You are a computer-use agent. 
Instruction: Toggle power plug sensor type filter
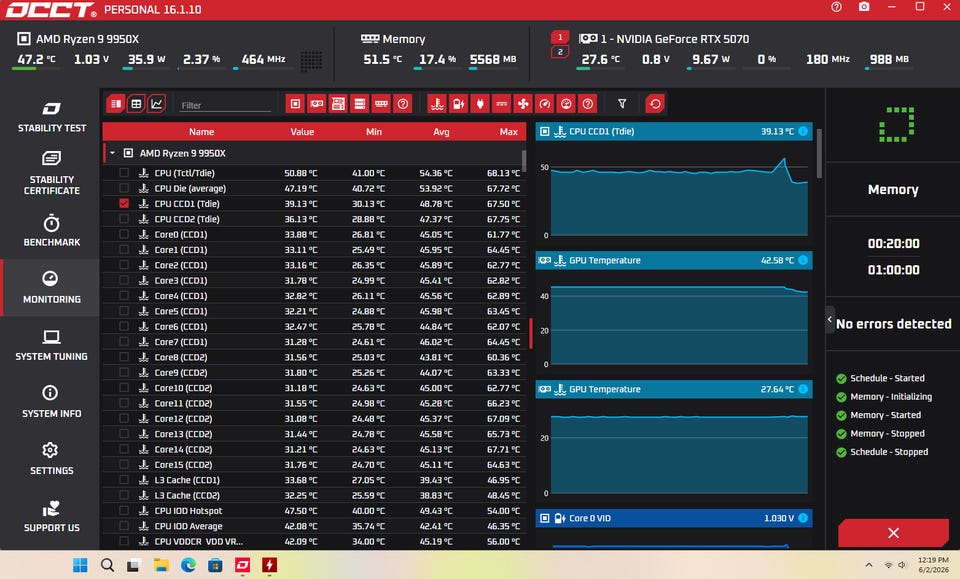pos(480,104)
